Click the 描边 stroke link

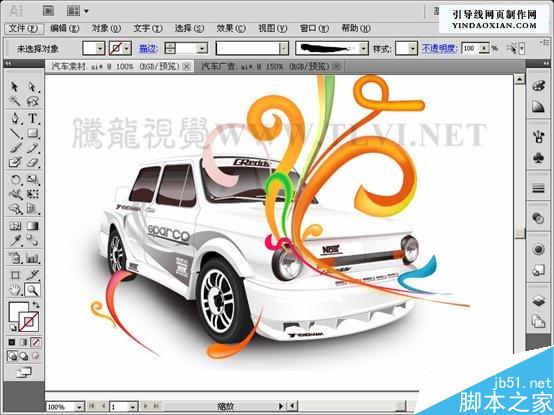click(x=148, y=48)
